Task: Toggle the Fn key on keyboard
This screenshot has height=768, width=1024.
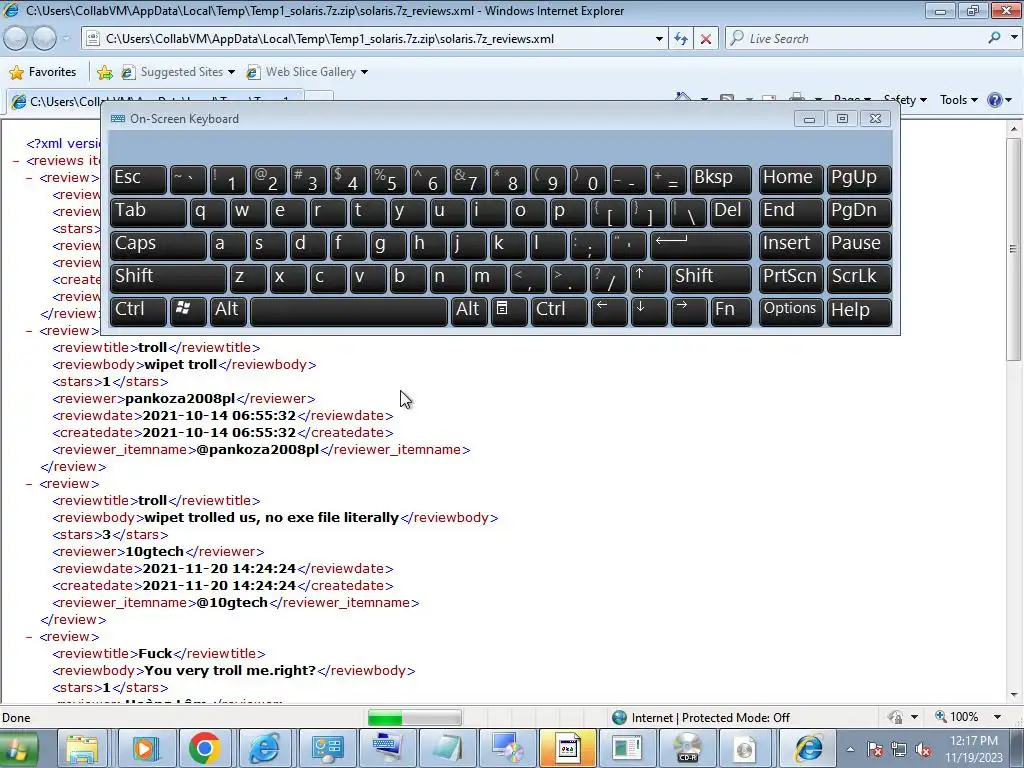Action: (731, 310)
